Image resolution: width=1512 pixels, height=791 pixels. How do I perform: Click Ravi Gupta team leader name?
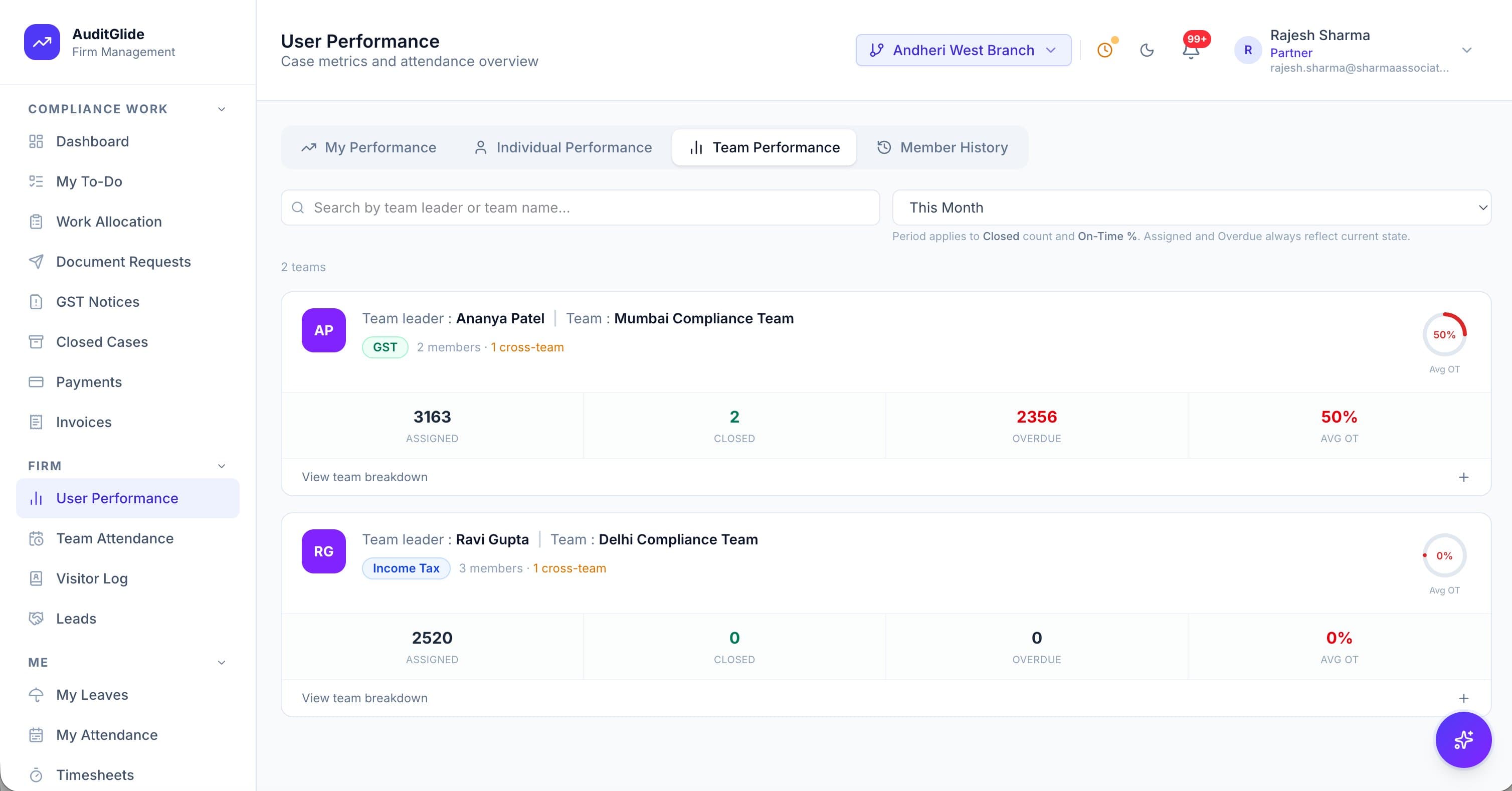point(492,540)
